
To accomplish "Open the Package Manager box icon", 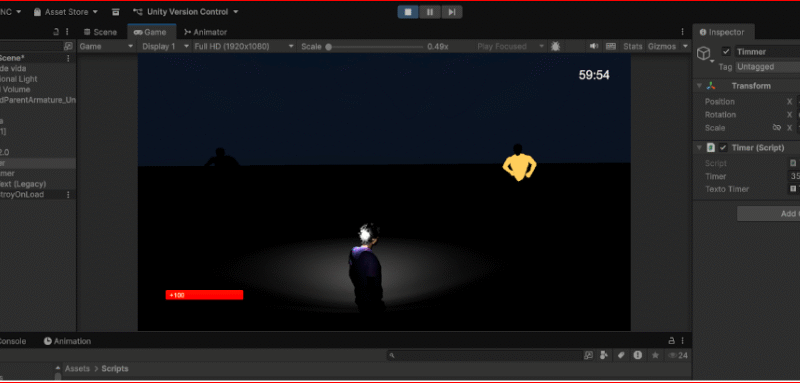I will tap(116, 12).
